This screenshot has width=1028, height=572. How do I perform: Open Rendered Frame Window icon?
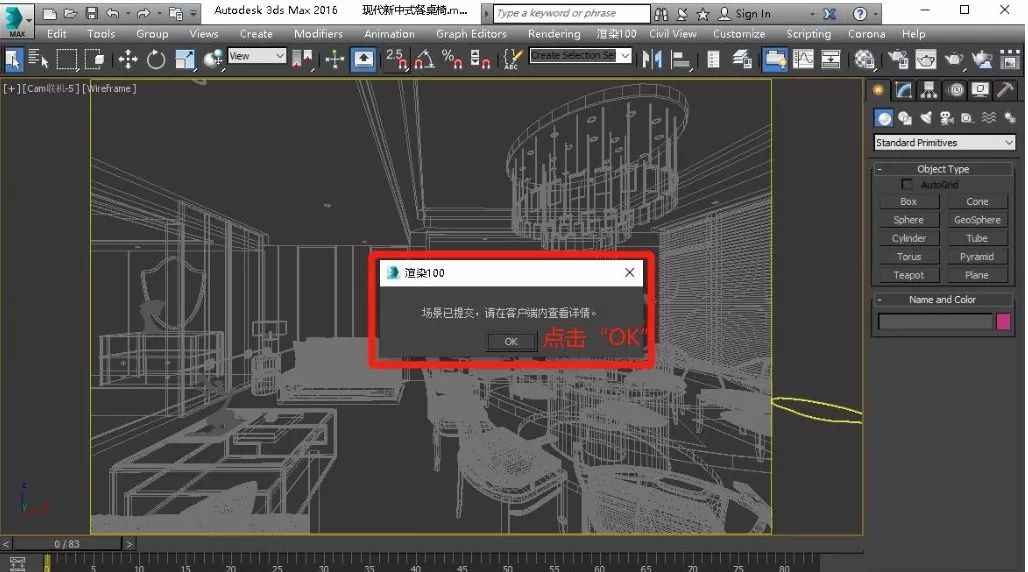pos(925,60)
